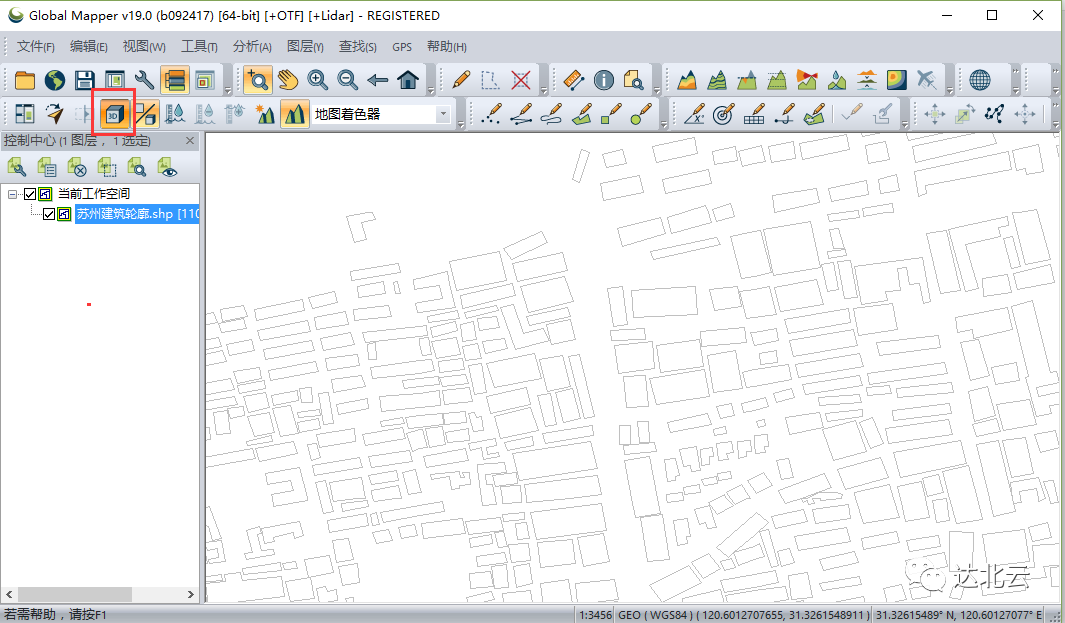Image resolution: width=1065 pixels, height=623 pixels.
Task: Click the 控制中心 scrollbar right arrow
Action: [x=191, y=594]
